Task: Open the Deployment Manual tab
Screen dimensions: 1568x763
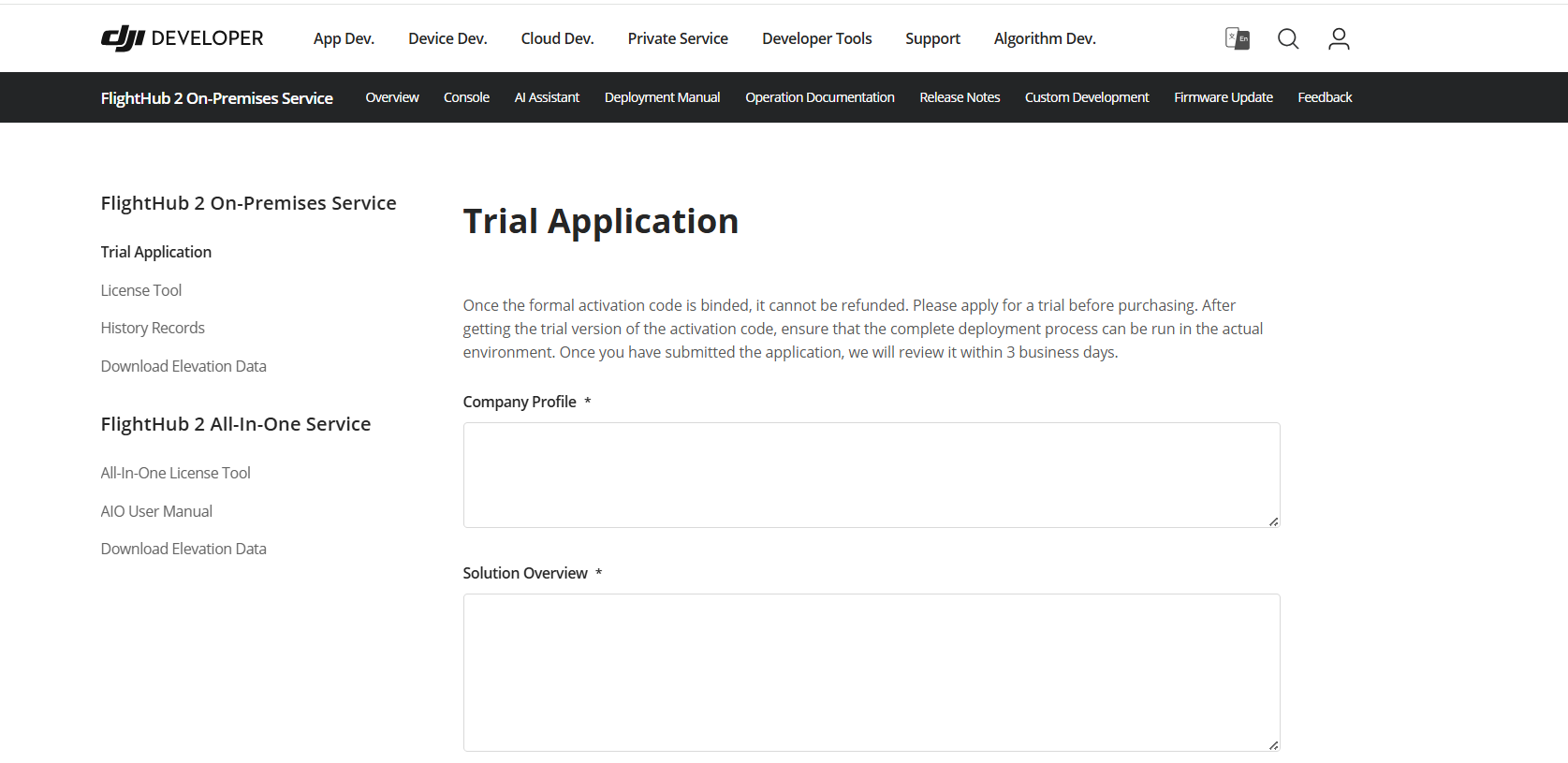Action: coord(662,97)
